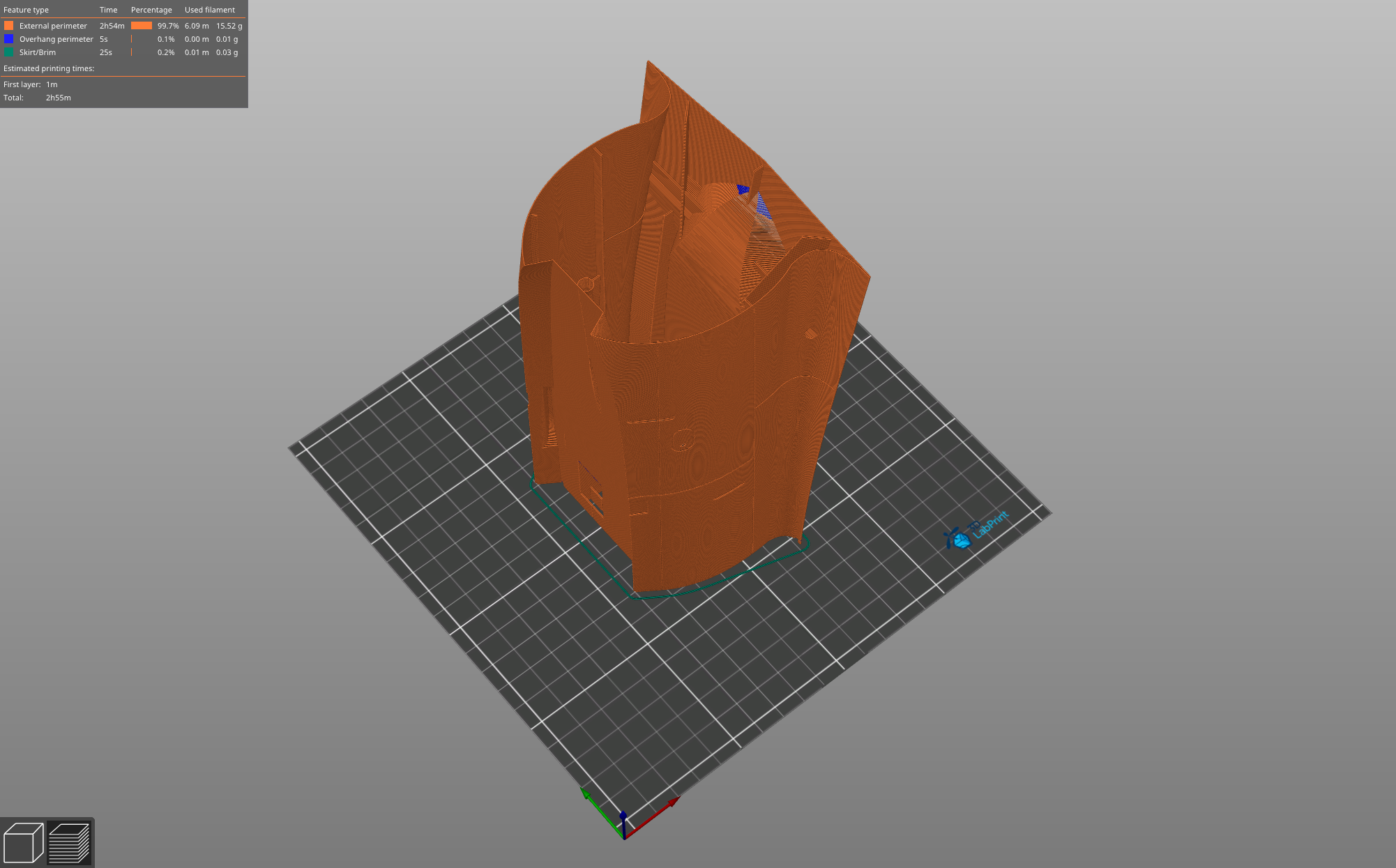Click the orange External perimeter swatch
The width and height of the screenshot is (1396, 868).
click(9, 26)
